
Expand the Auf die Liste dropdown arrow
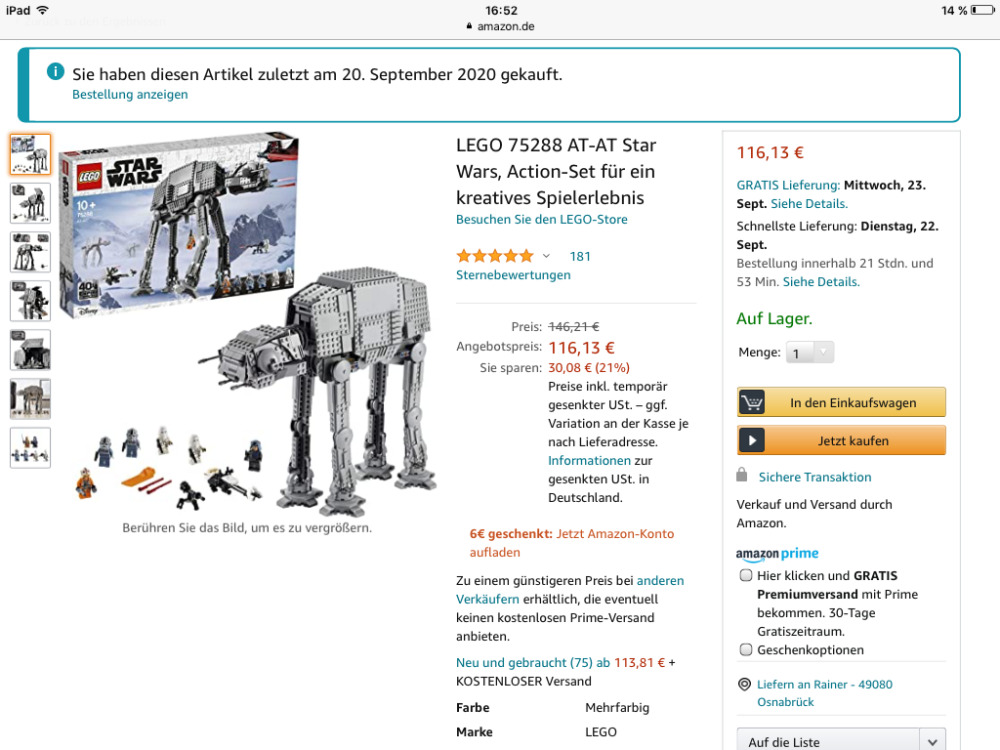[932, 742]
